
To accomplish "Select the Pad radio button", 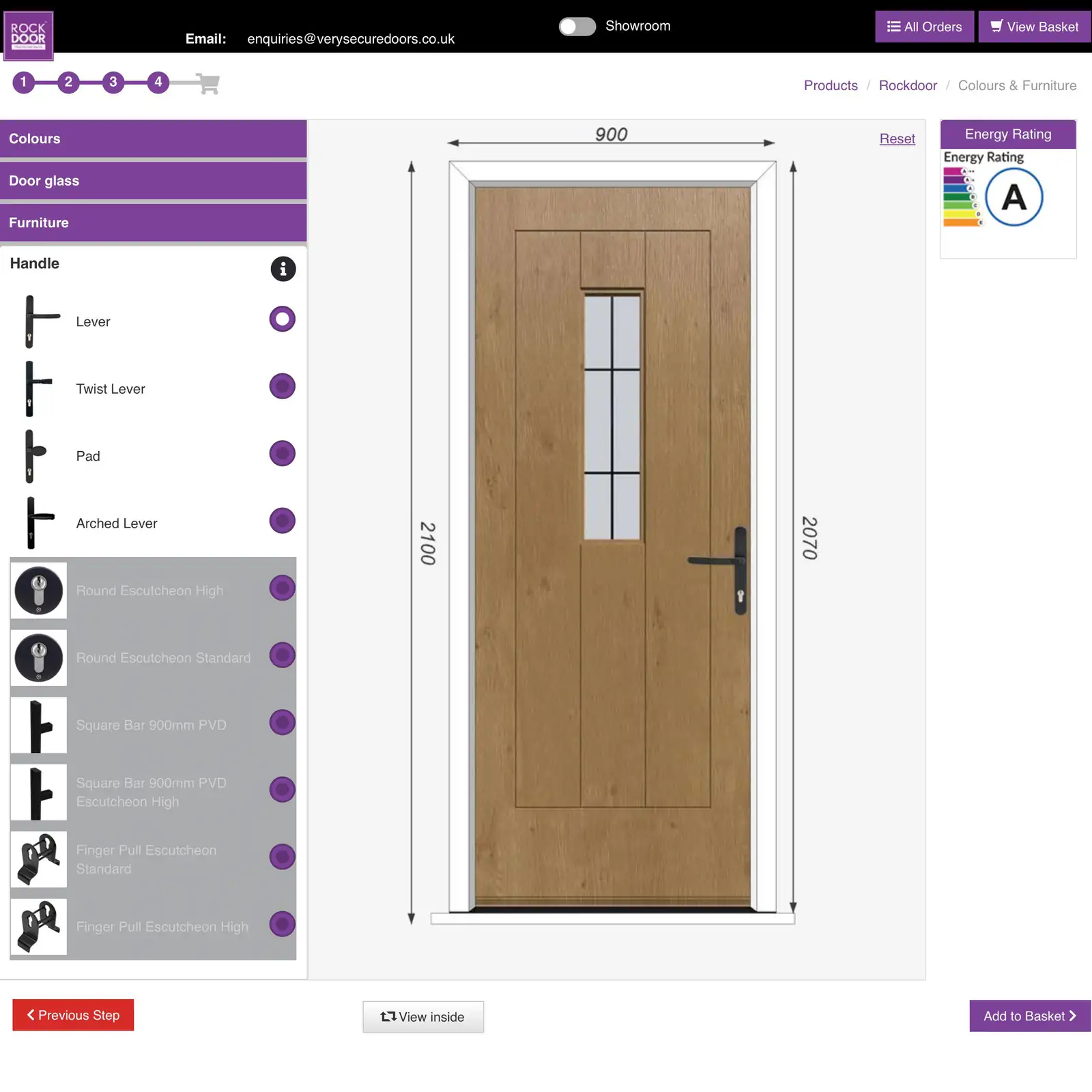I will [x=281, y=453].
